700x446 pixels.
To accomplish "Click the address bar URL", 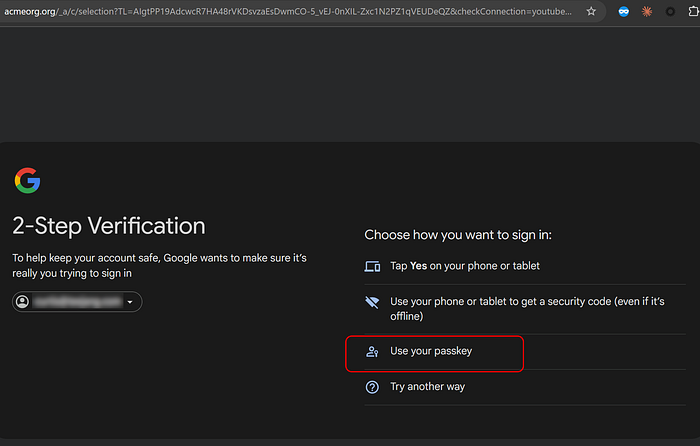I will pos(288,12).
